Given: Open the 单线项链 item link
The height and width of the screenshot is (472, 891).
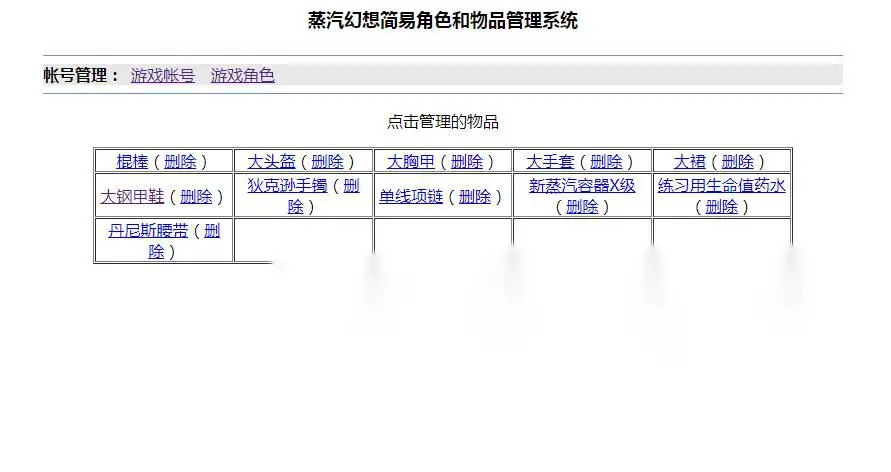Looking at the screenshot, I should coord(411,197).
